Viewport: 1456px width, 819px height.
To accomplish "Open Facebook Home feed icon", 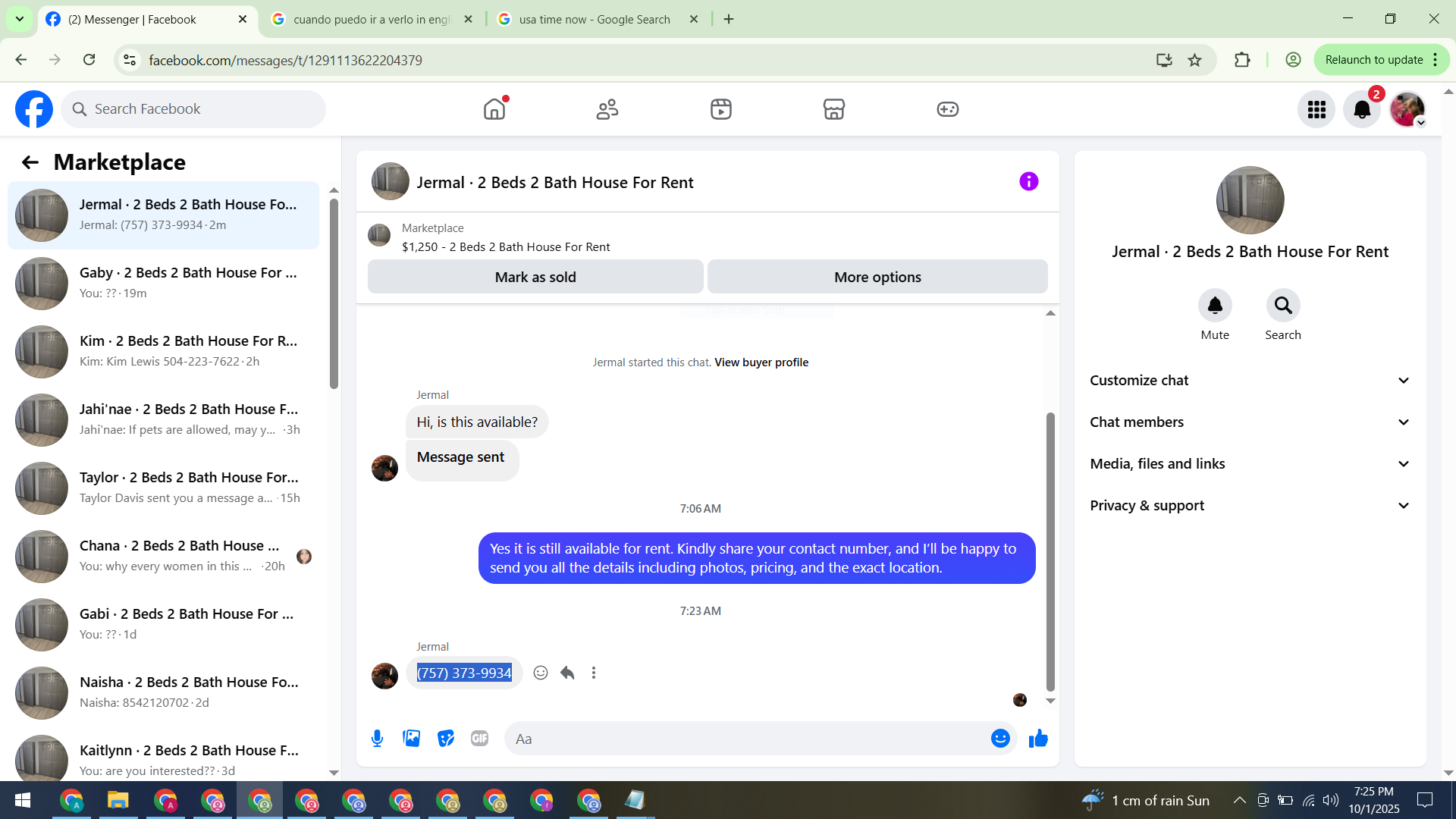I will [494, 109].
